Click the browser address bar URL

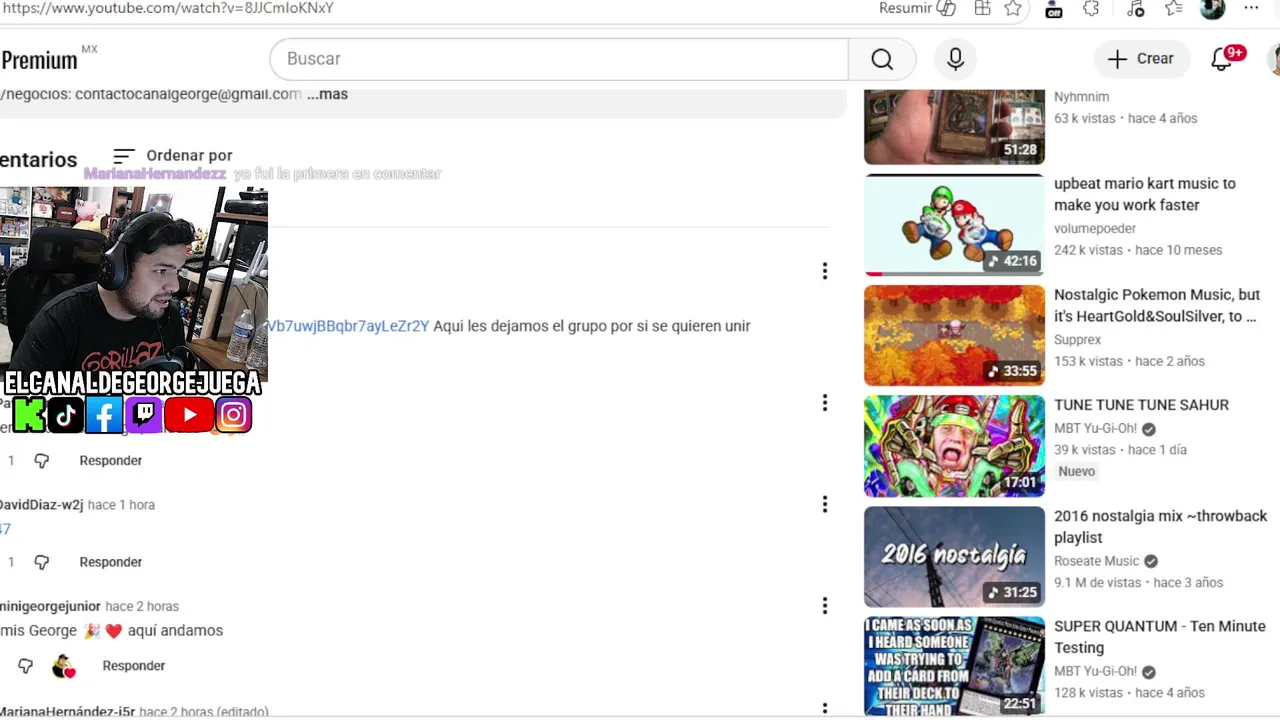[x=168, y=8]
